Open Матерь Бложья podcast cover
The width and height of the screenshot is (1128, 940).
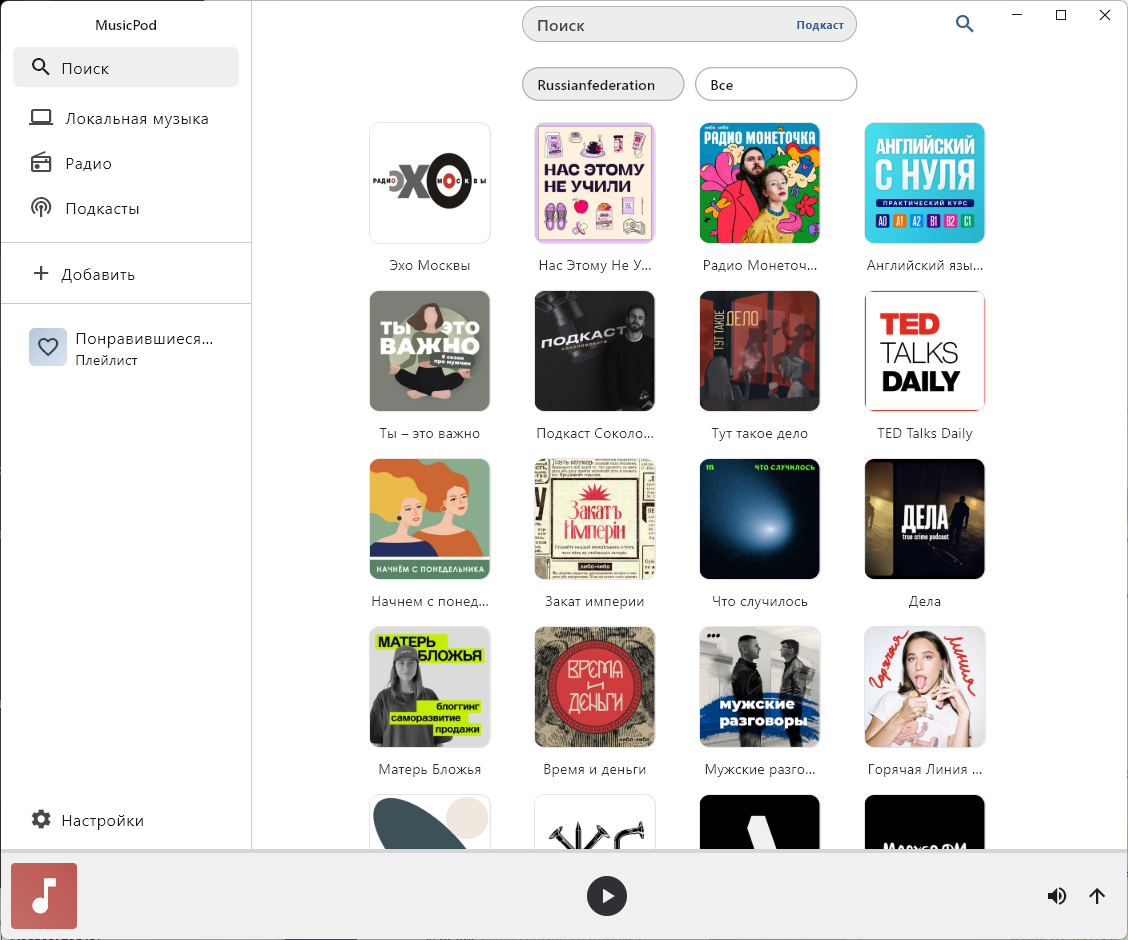pos(429,687)
